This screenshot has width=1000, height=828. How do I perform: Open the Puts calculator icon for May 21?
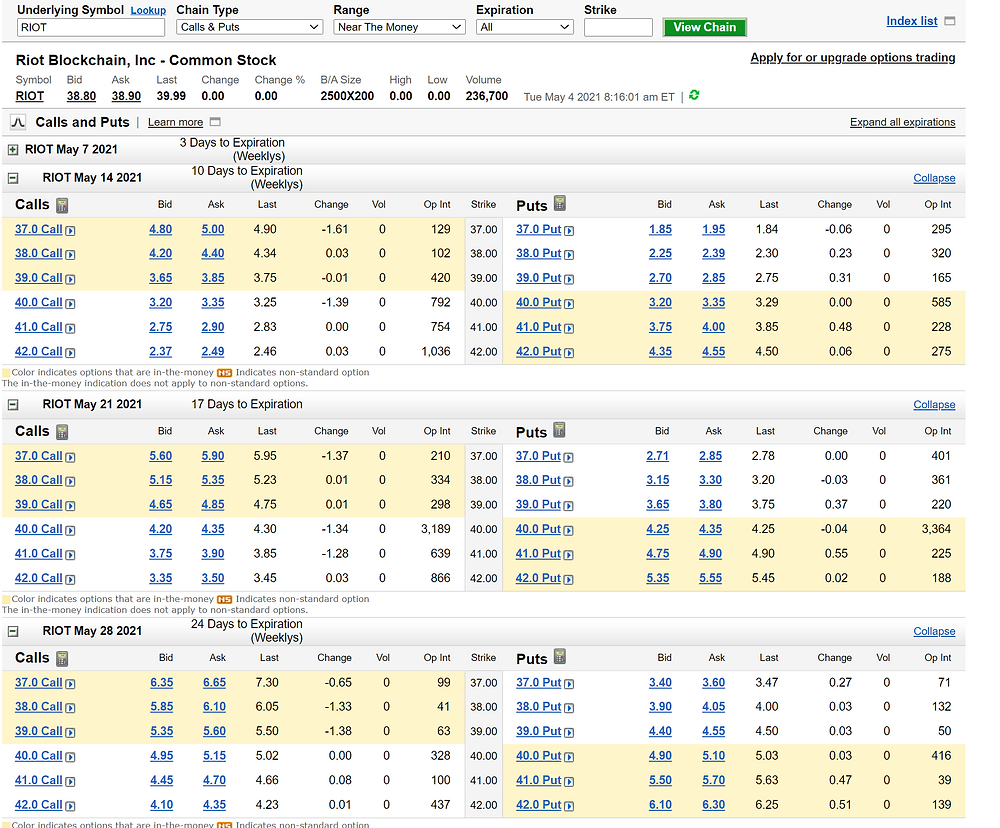click(559, 430)
